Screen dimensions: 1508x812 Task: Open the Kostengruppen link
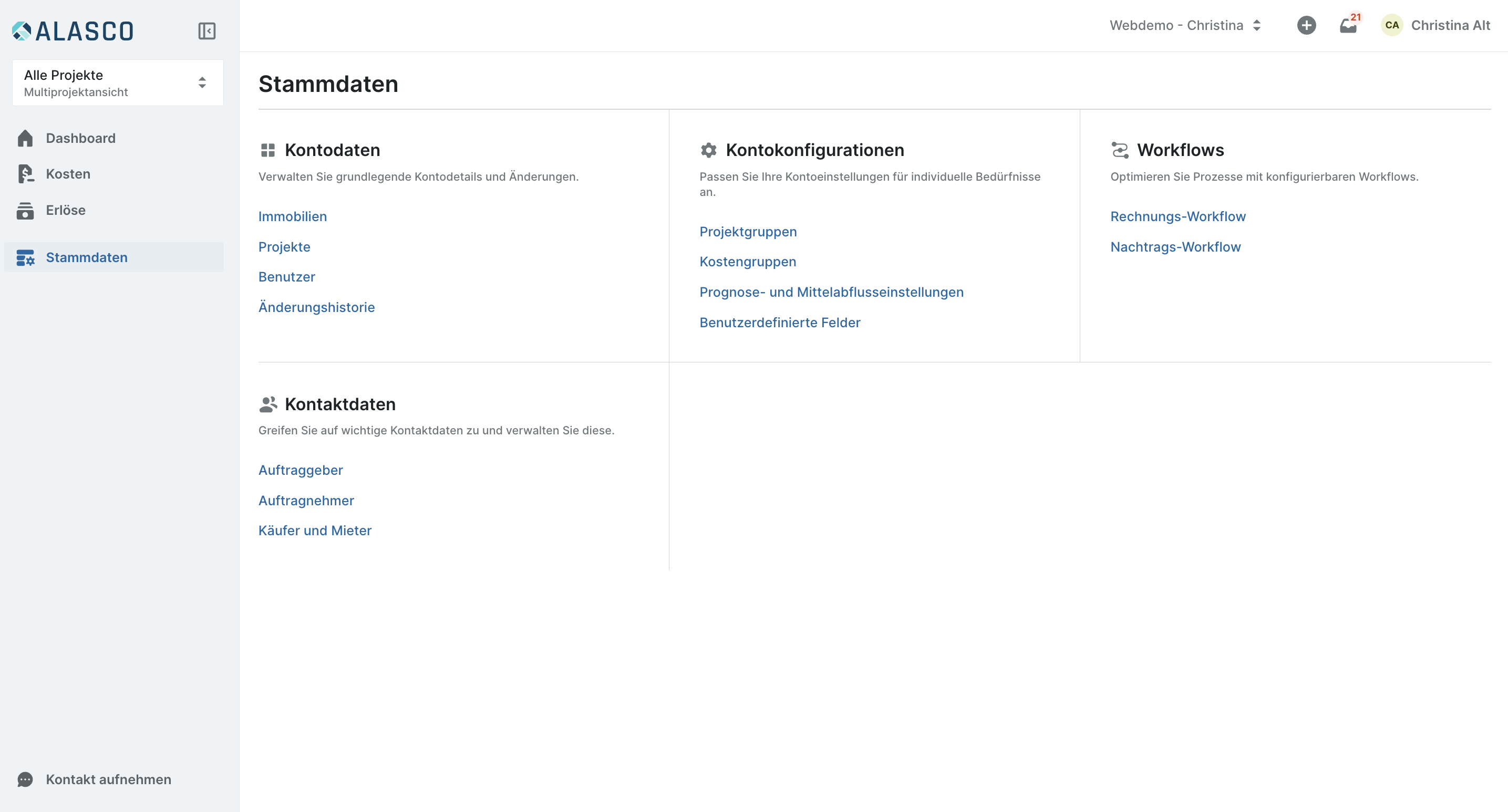tap(748, 262)
